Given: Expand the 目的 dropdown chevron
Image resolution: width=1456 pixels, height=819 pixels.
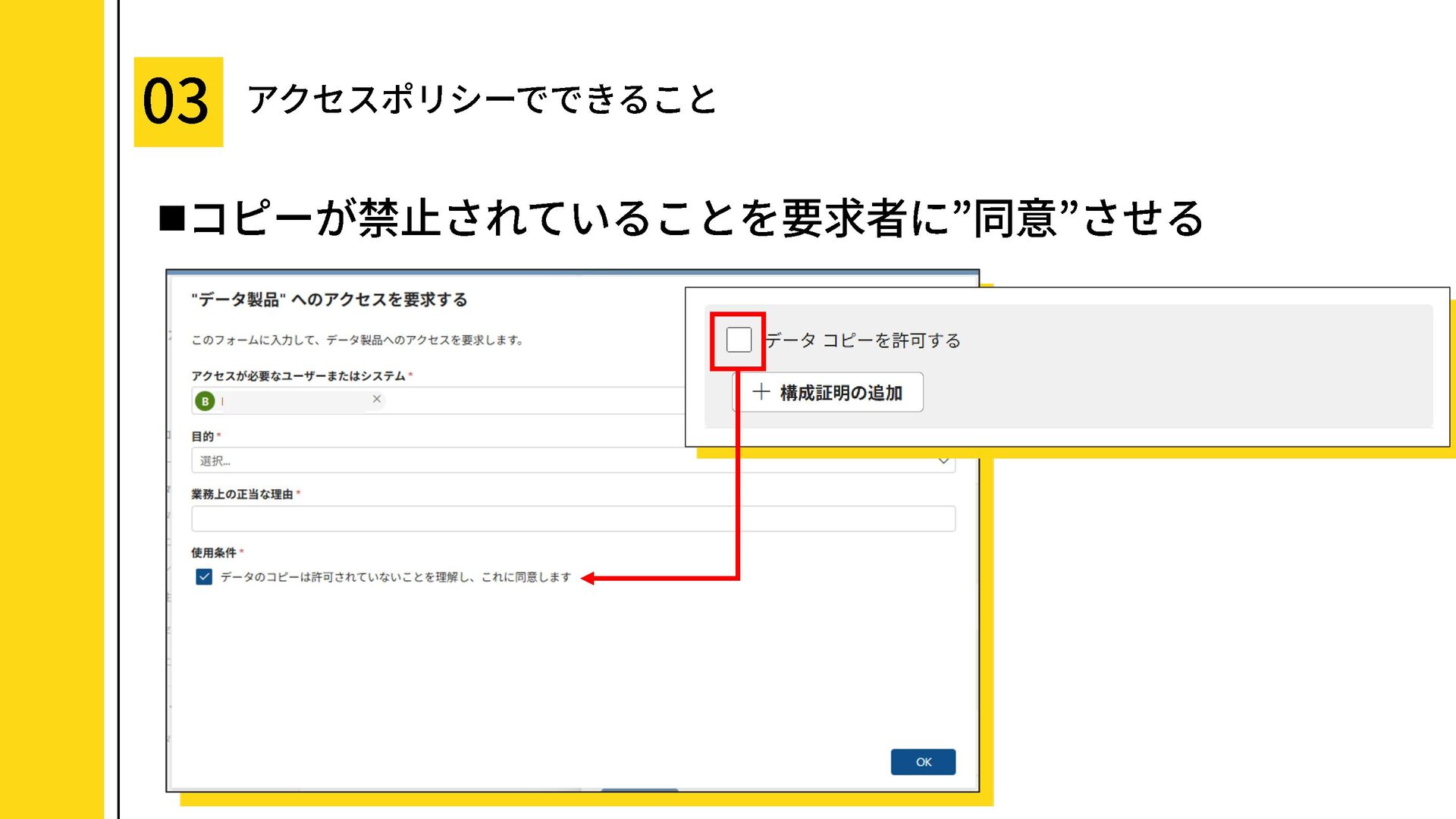Looking at the screenshot, I should pos(943,460).
